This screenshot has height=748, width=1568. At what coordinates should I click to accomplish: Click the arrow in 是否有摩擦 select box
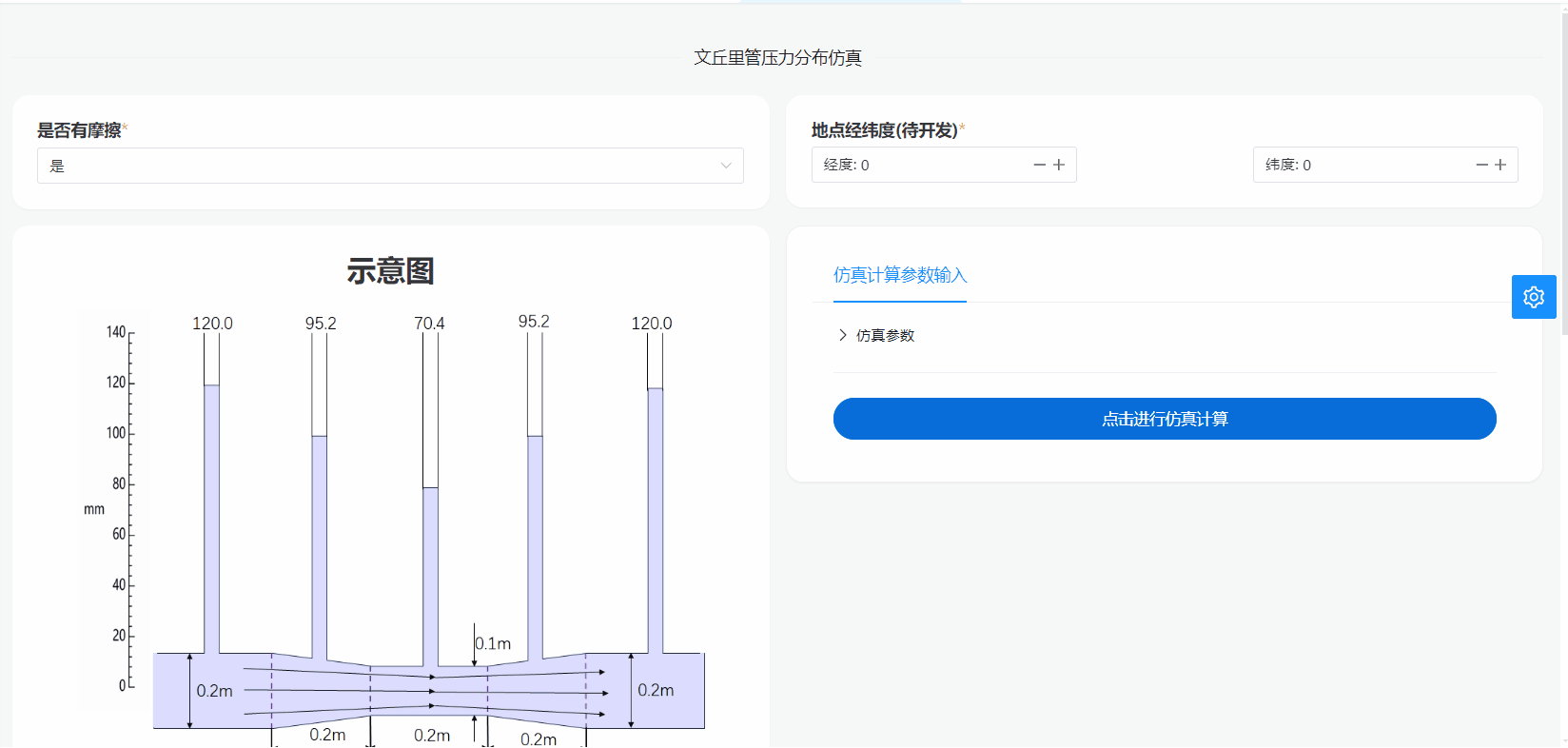726,166
